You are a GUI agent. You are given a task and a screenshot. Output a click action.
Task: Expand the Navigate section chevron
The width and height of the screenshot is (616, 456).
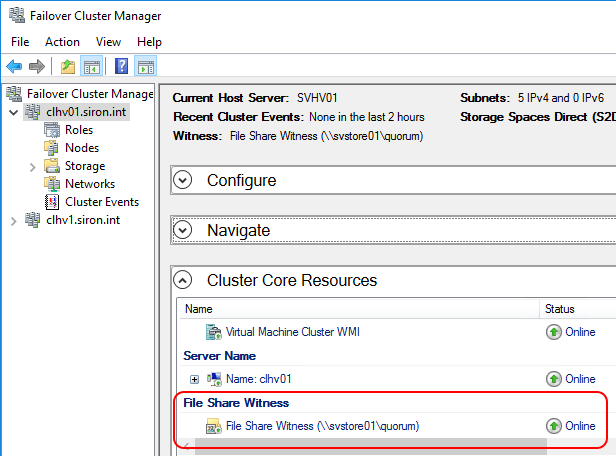coord(183,230)
